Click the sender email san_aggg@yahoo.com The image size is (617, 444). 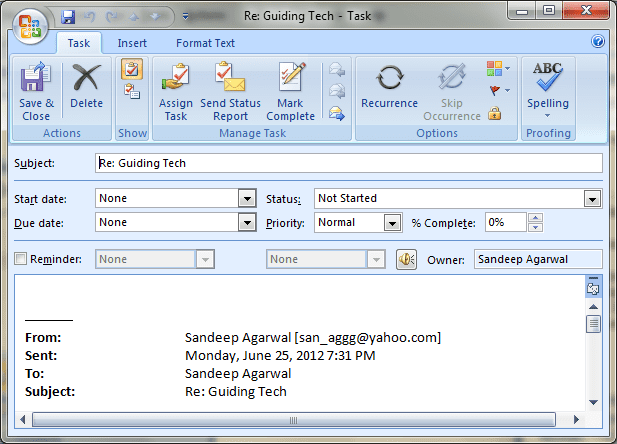[368, 337]
